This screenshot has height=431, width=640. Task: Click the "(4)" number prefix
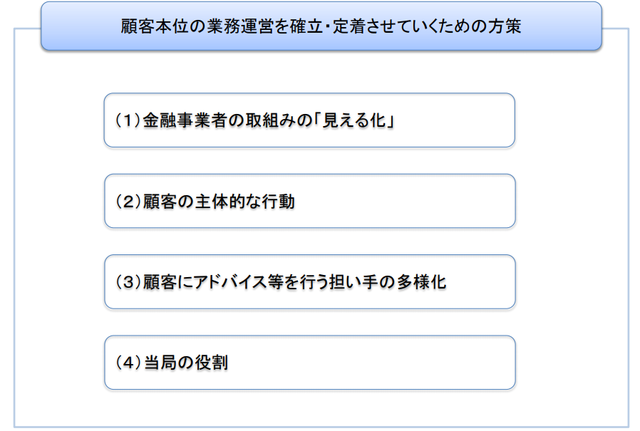coord(127,363)
